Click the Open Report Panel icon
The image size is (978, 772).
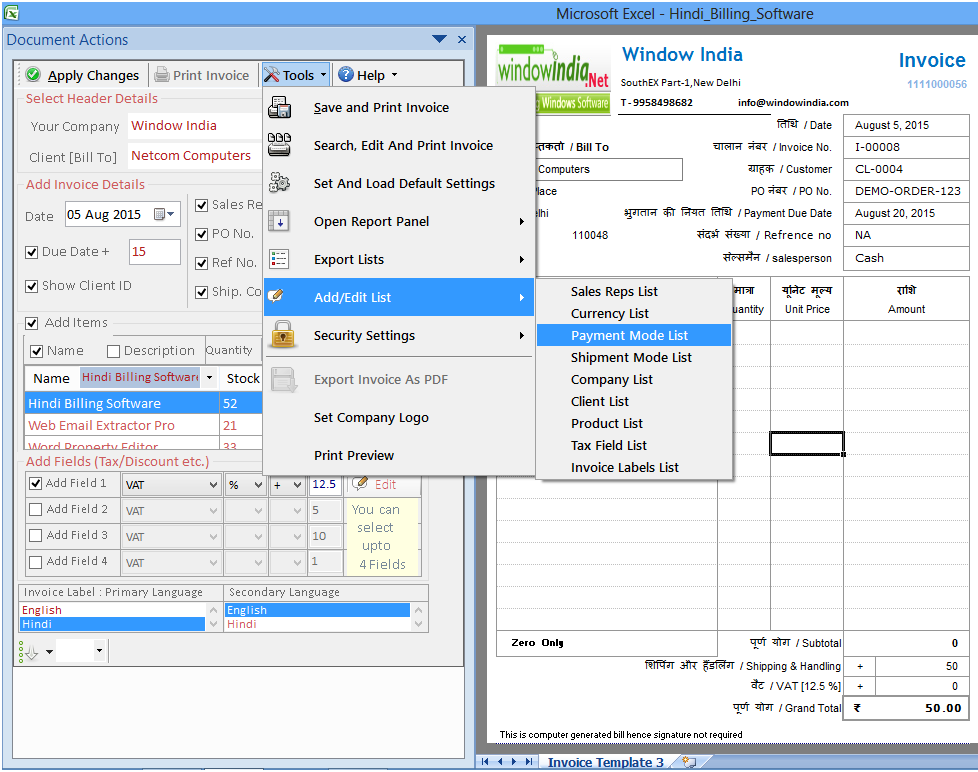tap(278, 221)
